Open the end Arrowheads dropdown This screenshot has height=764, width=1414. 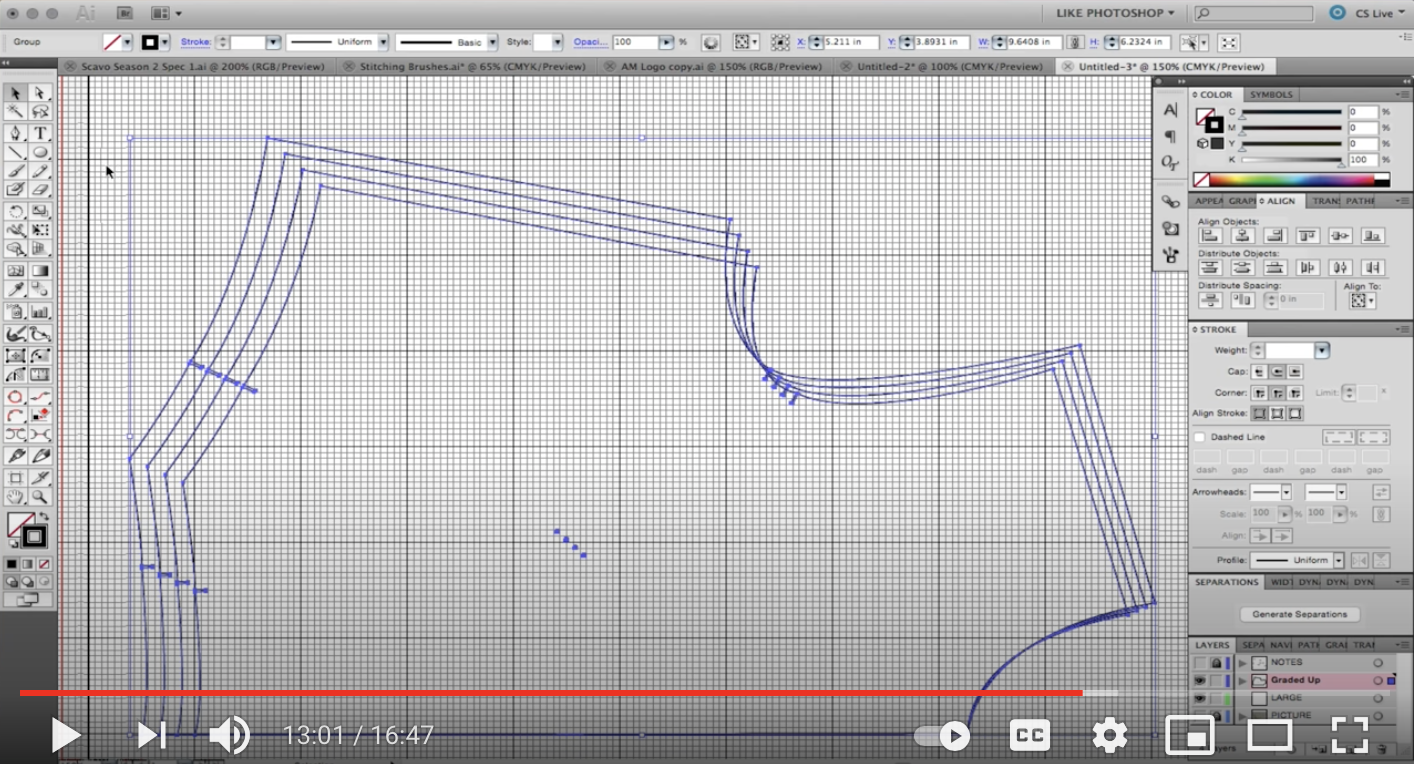(1340, 492)
